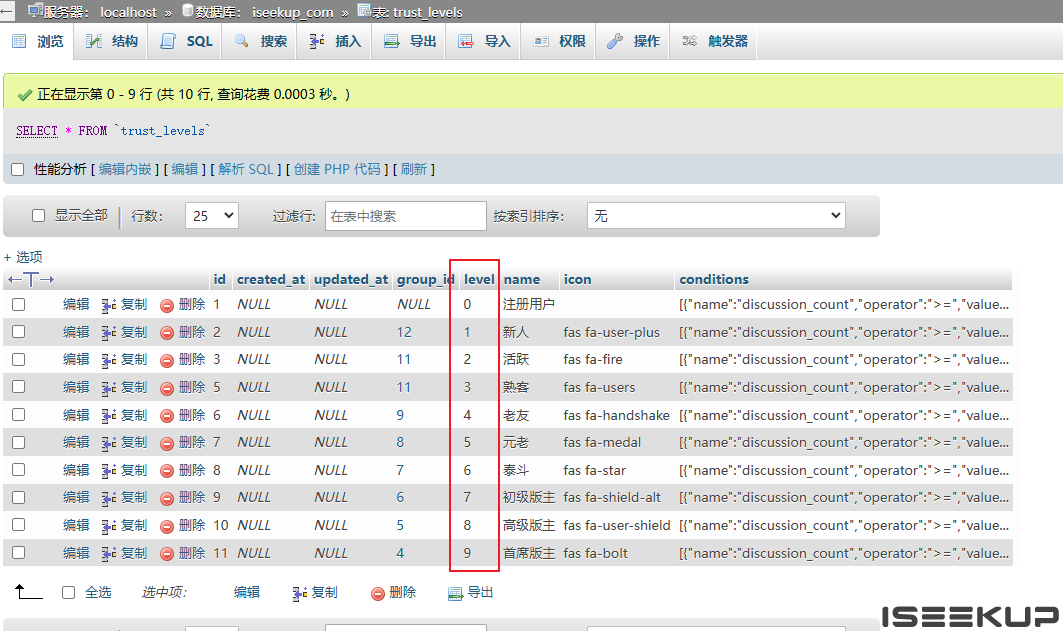Switch to the 结构 (Structure) tab
Screen dimensions: 1063x631
pos(112,41)
